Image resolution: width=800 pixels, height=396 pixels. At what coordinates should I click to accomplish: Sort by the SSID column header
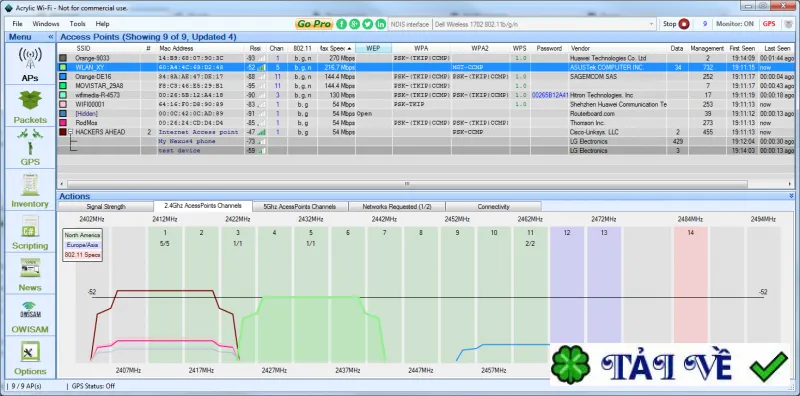pos(83,48)
